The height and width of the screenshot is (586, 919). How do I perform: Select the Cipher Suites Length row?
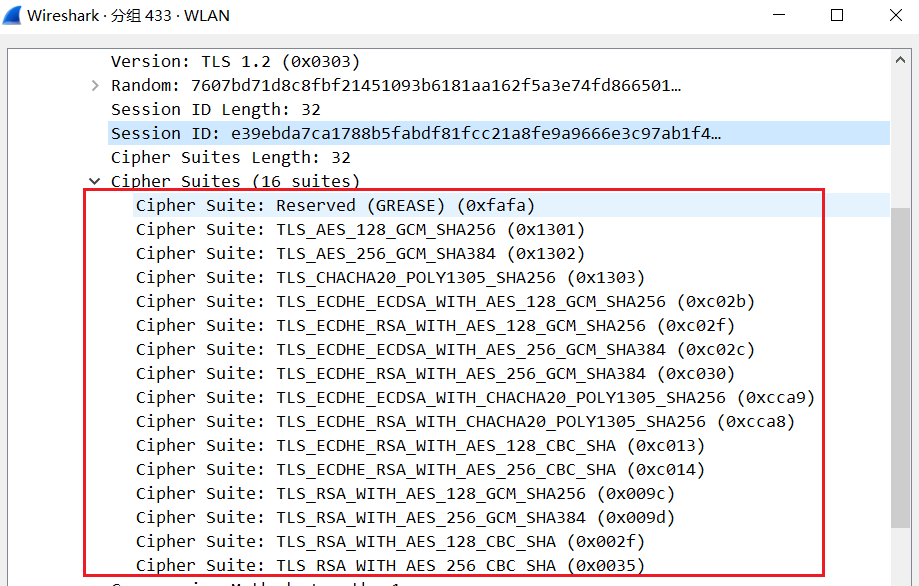click(230, 158)
